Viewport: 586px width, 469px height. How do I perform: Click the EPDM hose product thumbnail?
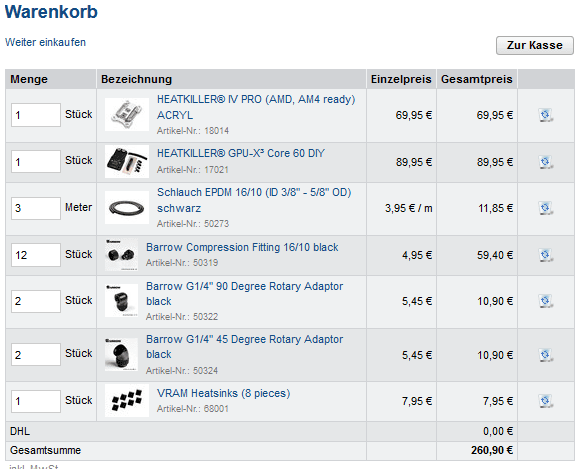click(127, 208)
